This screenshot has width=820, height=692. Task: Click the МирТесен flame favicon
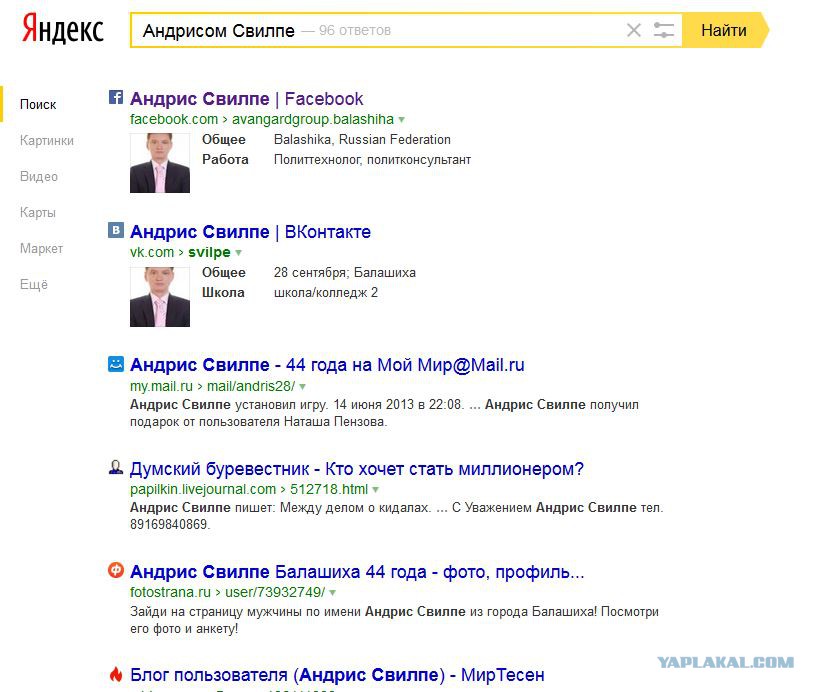point(116,674)
